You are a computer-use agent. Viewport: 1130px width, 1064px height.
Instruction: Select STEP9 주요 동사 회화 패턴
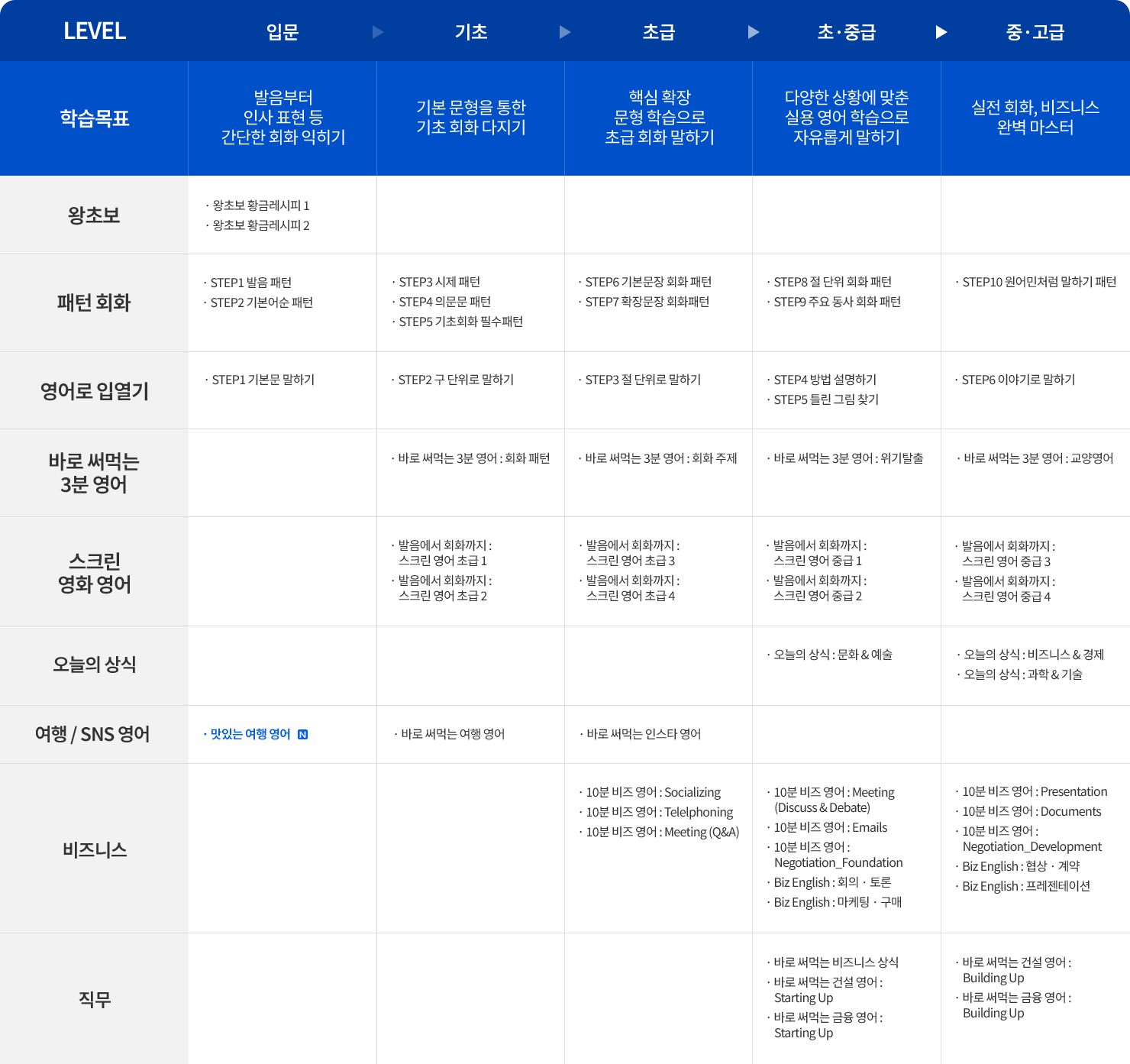click(838, 302)
